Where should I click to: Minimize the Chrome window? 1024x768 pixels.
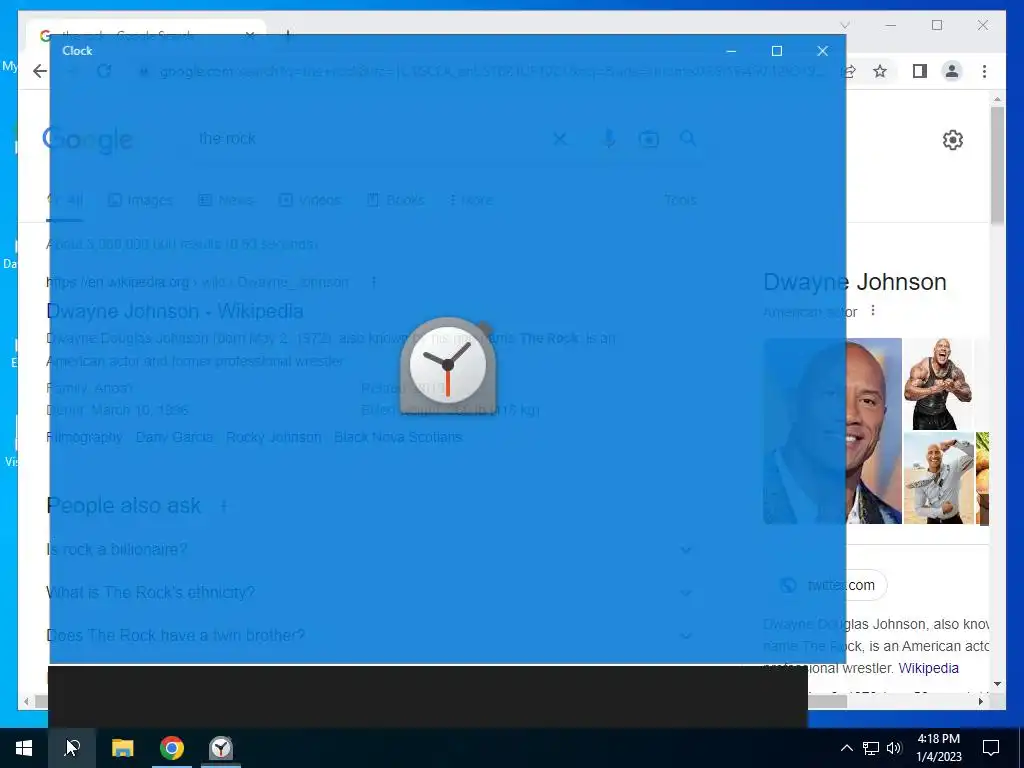pyautogui.click(x=891, y=25)
